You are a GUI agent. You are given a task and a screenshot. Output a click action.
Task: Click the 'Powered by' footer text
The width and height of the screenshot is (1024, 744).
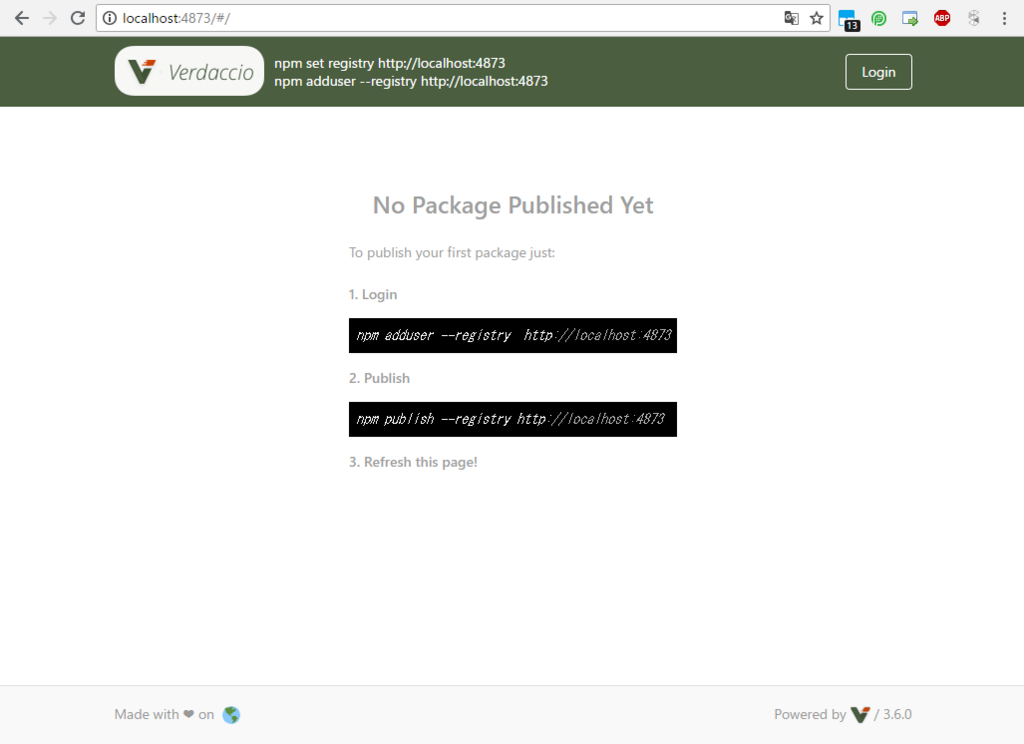[x=810, y=715]
